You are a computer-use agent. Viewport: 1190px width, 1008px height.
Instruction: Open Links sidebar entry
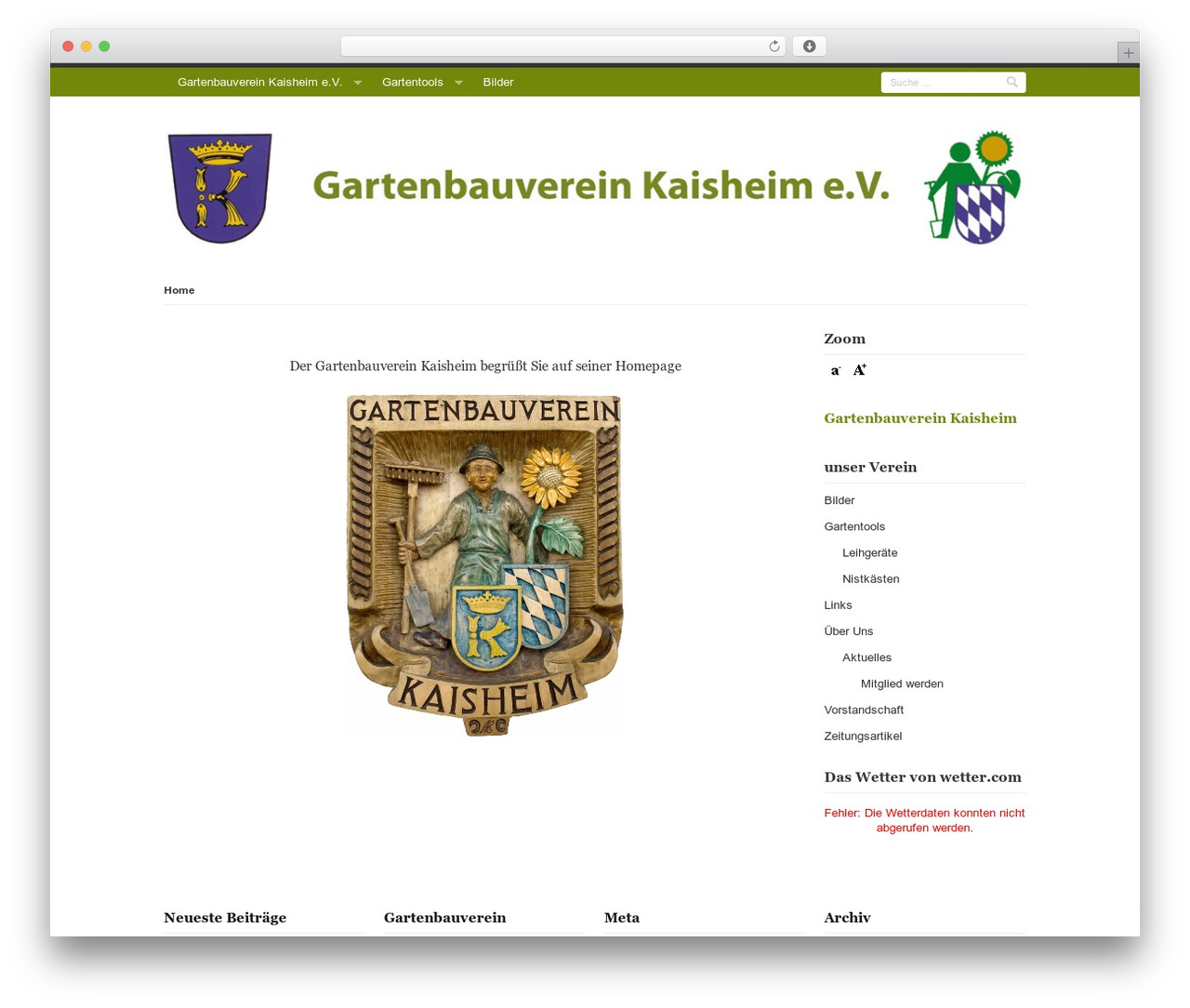838,604
